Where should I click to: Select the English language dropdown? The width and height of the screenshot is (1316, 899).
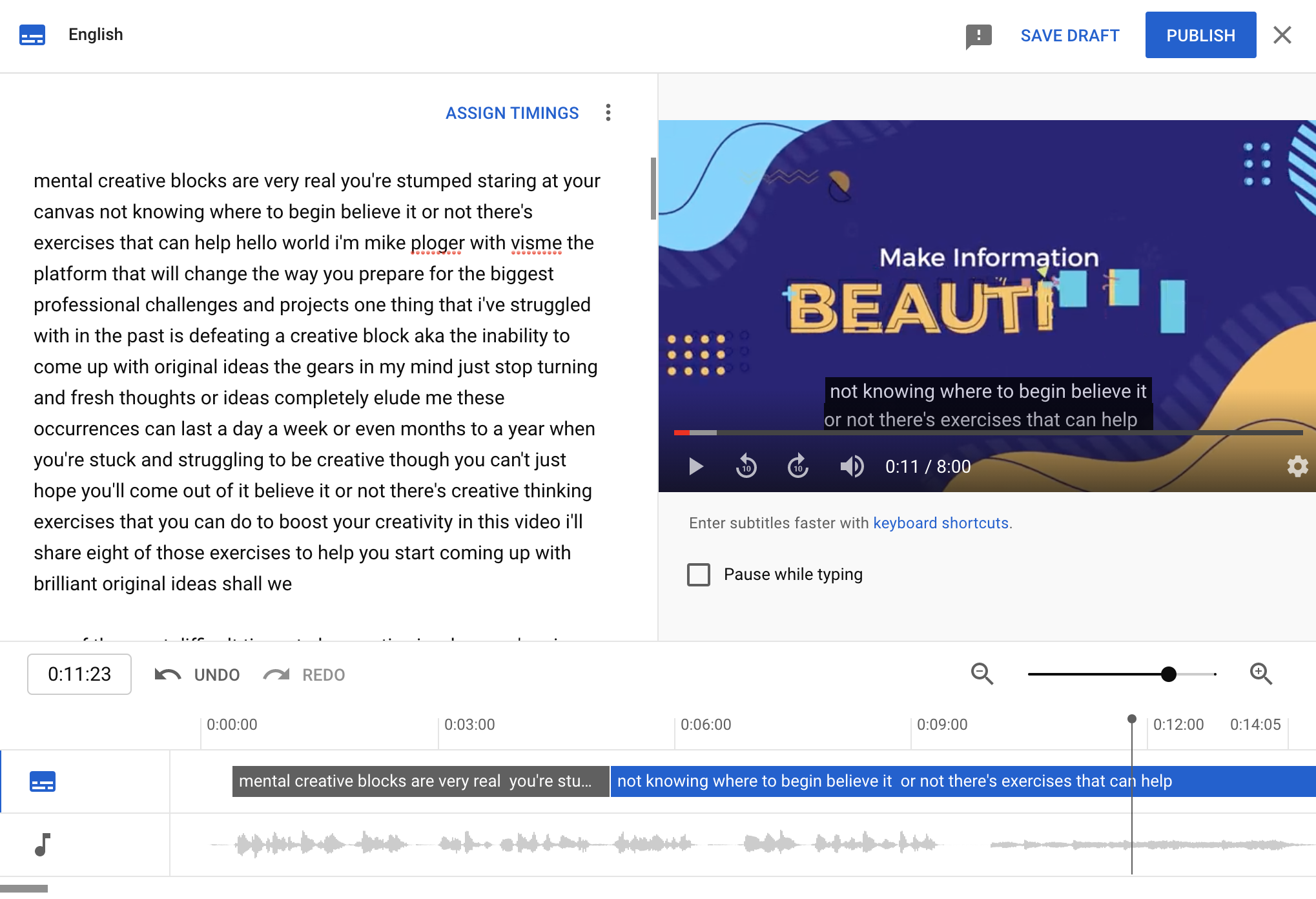tap(96, 34)
